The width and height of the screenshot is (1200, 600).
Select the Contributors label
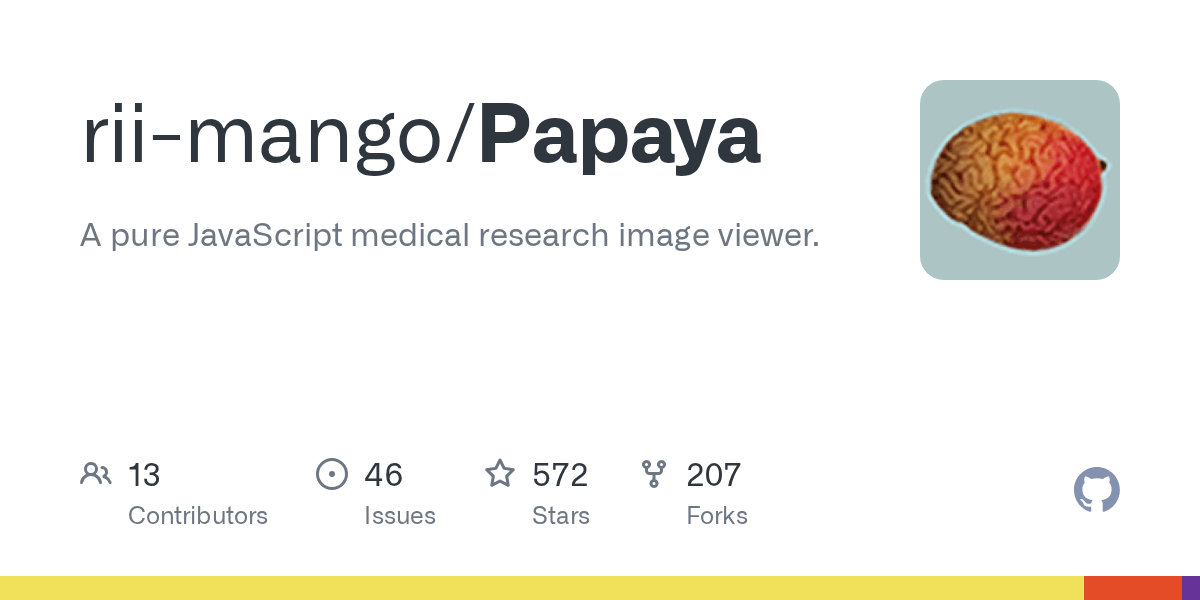(198, 516)
